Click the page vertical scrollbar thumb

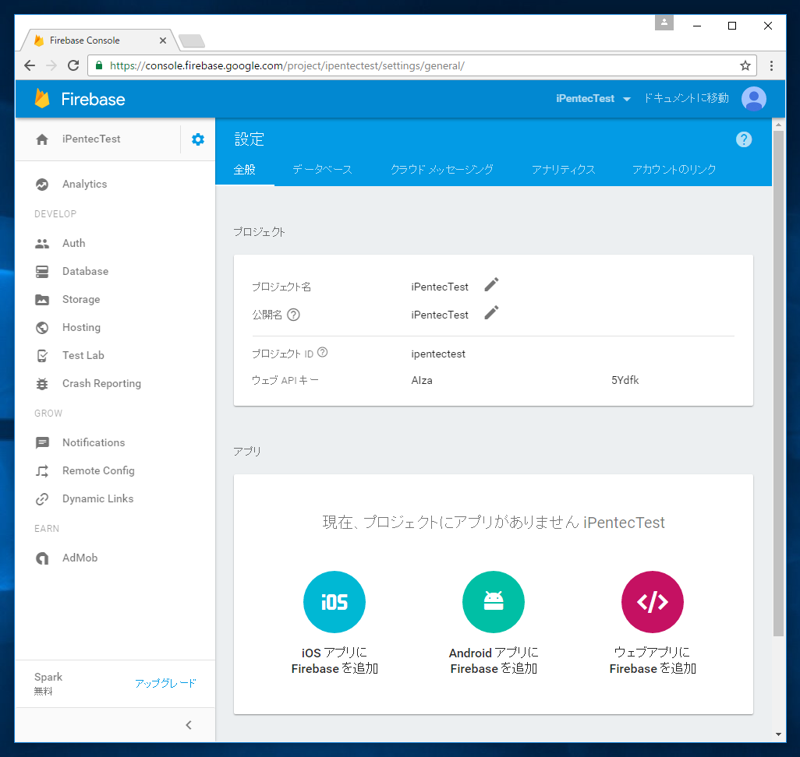(778, 383)
